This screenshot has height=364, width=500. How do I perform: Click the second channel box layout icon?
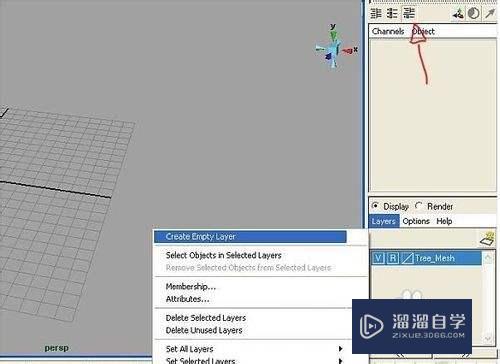[x=392, y=13]
